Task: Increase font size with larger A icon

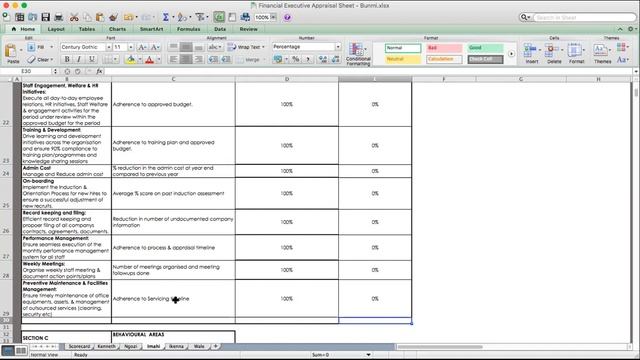Action: 142,47
